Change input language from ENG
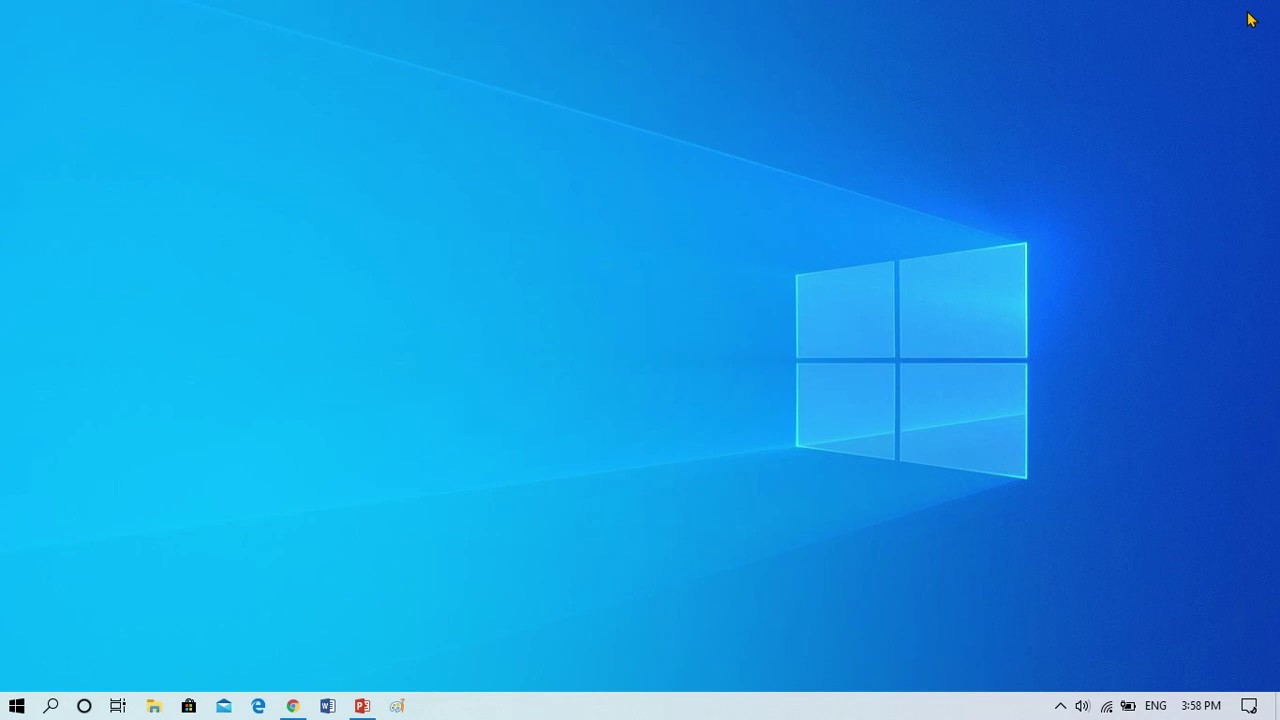Image resolution: width=1280 pixels, height=720 pixels. 1156,706
